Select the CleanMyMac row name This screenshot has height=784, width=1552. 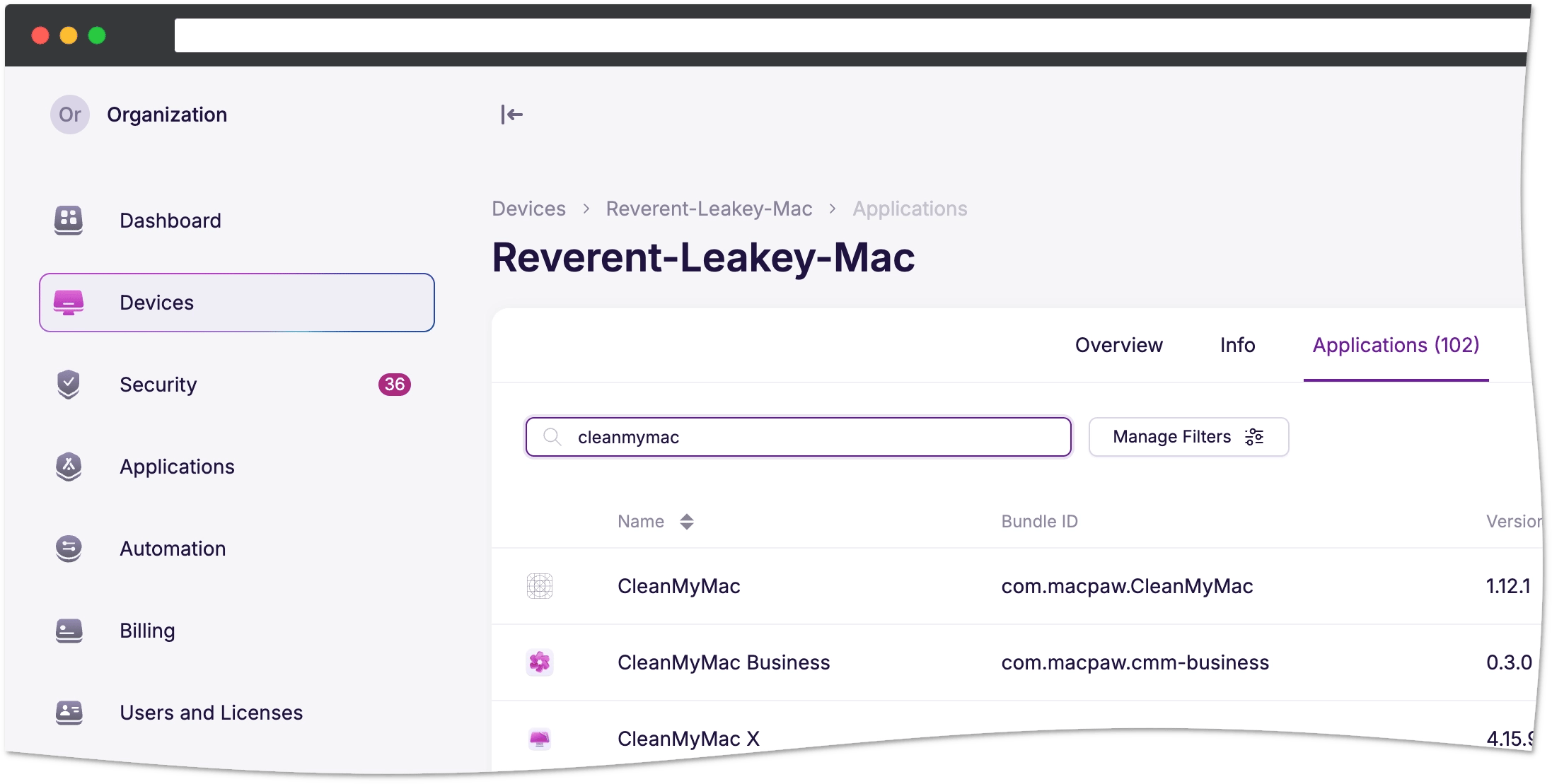pyautogui.click(x=678, y=586)
